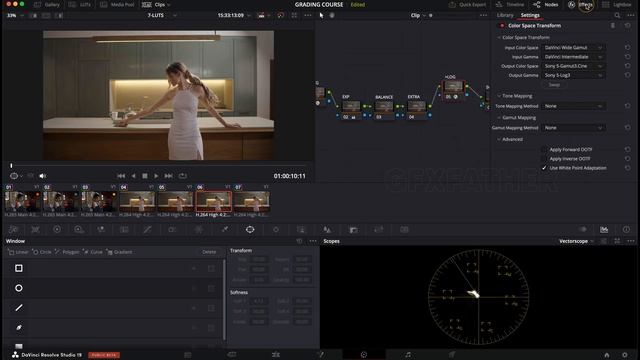Enable Apply Forward OOTF checkbox

pyautogui.click(x=544, y=150)
